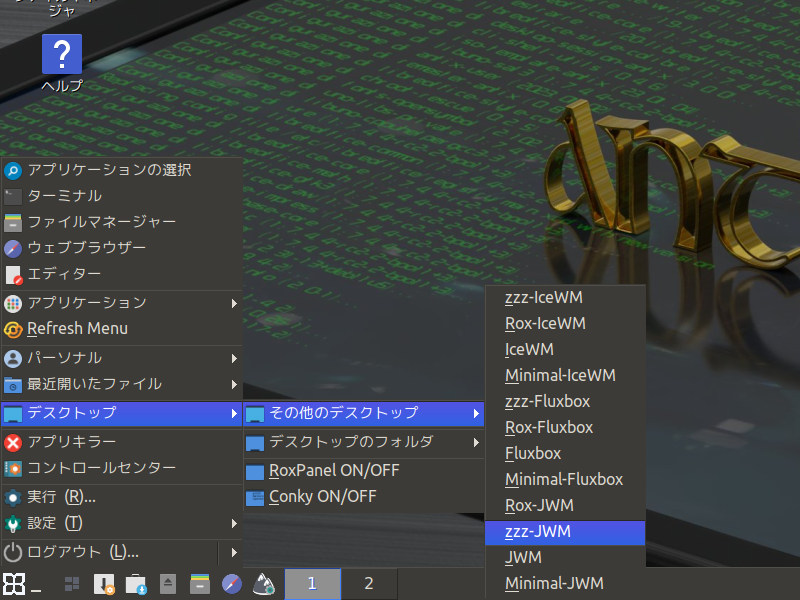This screenshot has height=600, width=800.
Task: Click the コントロールセンター settings icon
Action: click(13, 468)
